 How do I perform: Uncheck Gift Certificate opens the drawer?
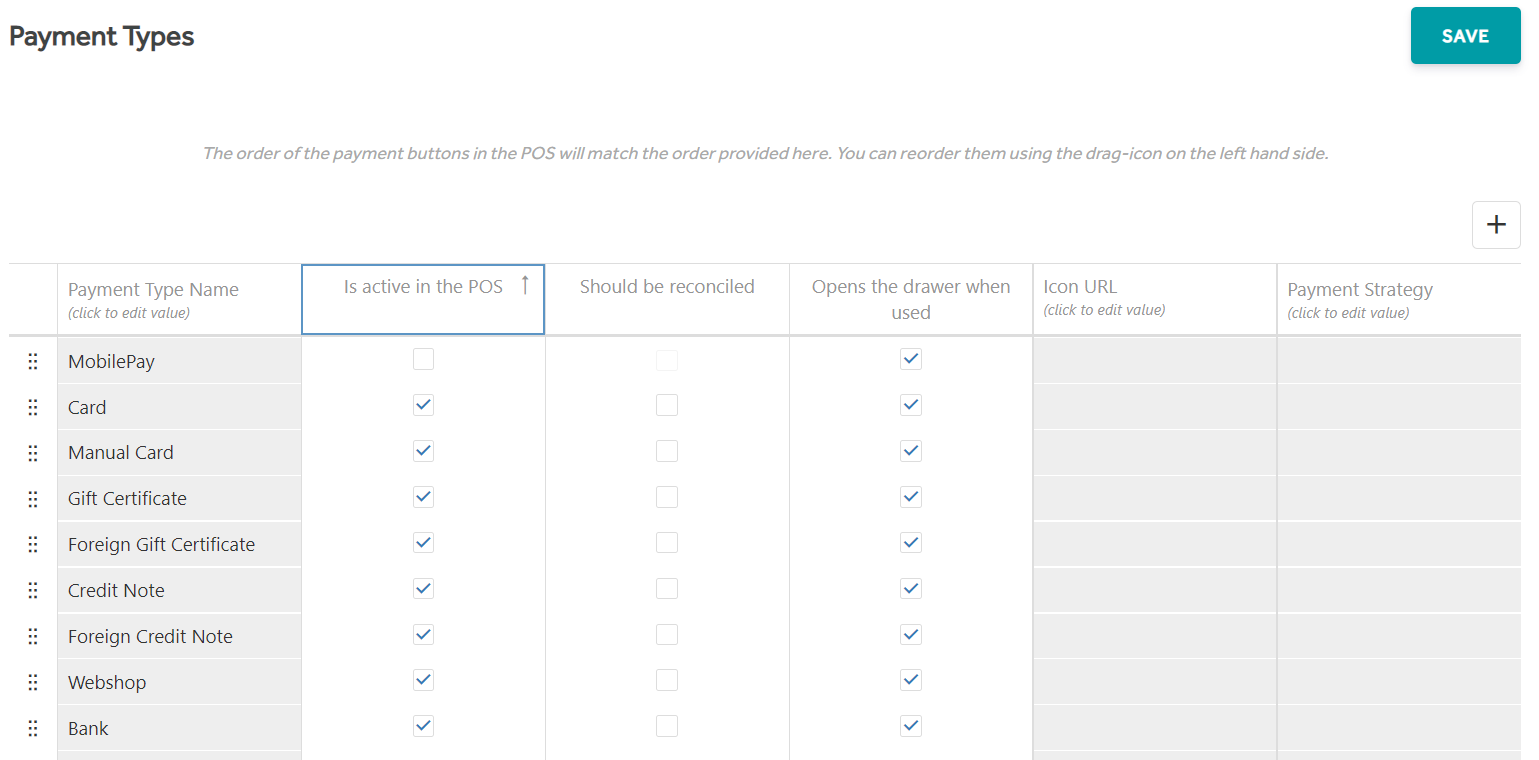(911, 497)
